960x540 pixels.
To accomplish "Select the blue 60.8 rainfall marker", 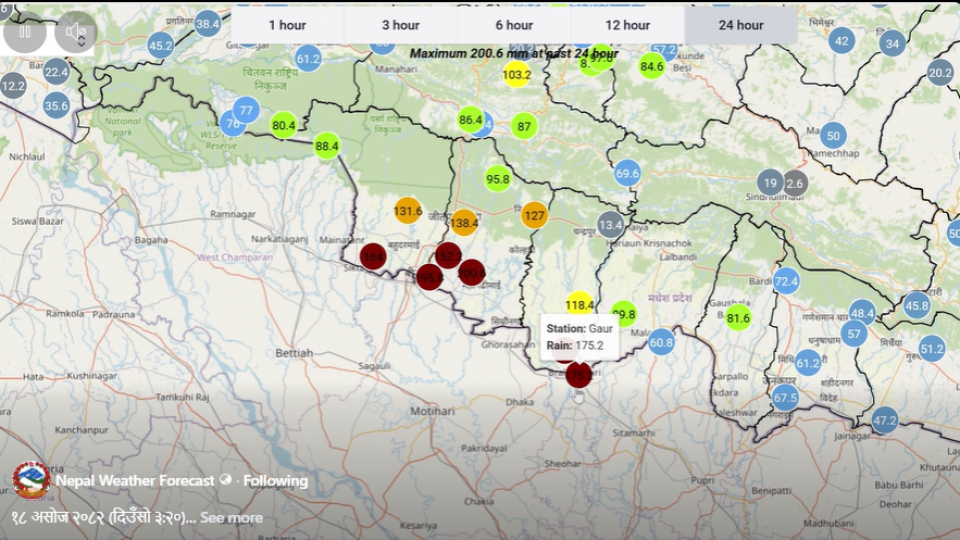I will pyautogui.click(x=661, y=342).
